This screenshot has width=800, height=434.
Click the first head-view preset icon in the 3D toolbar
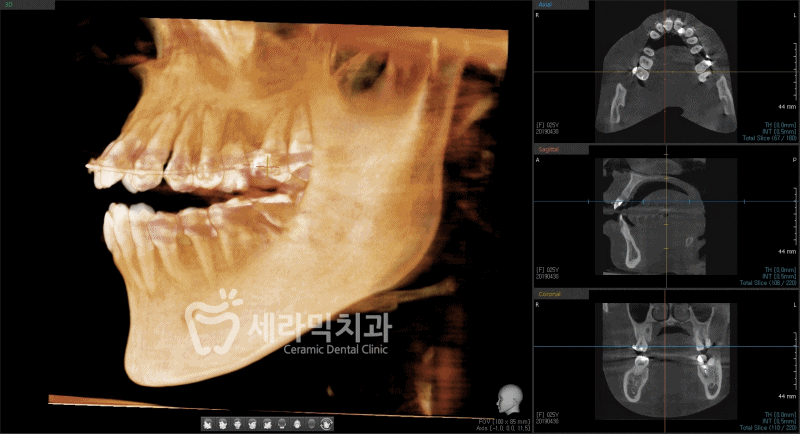(208, 424)
